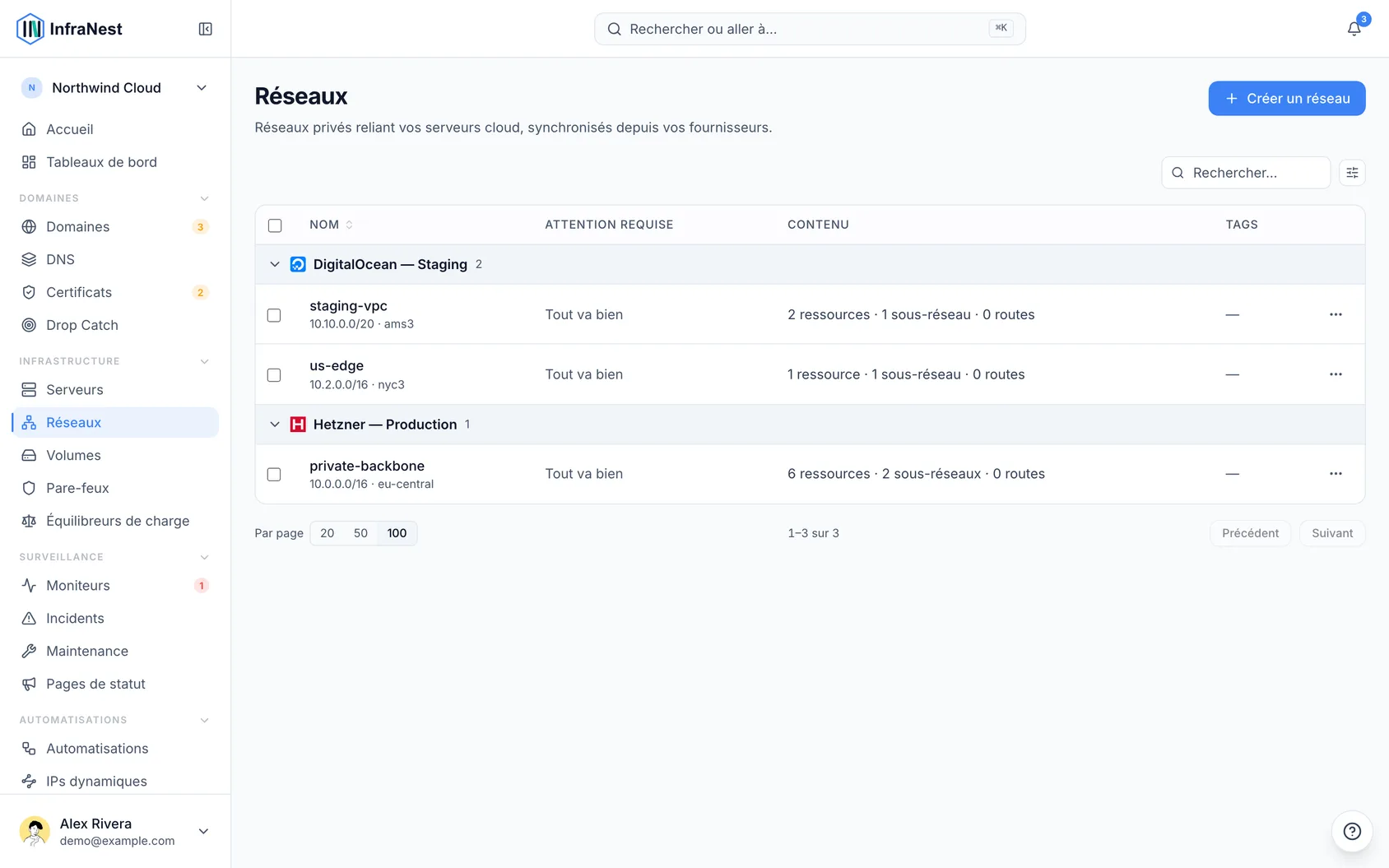Click Alex Rivera's avatar
Screen dimensions: 1389x868
(35, 831)
